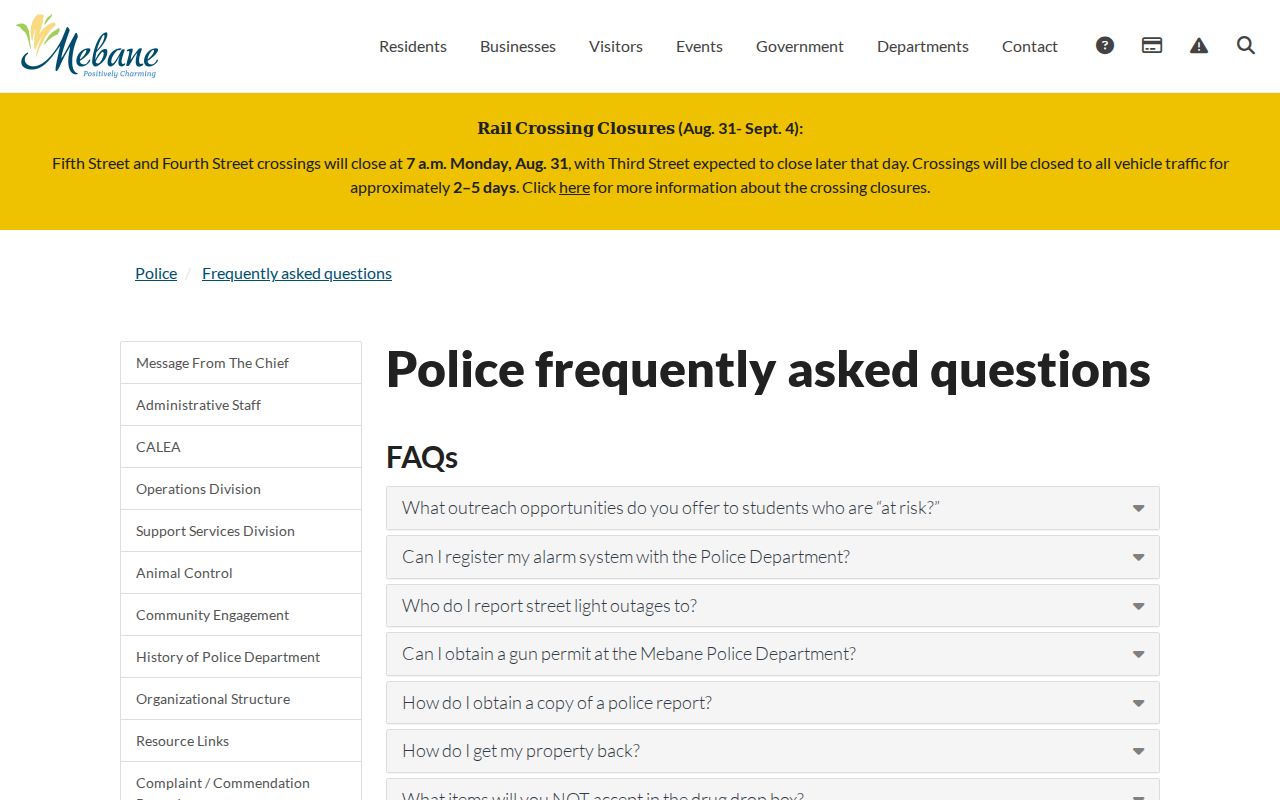Expand the "at risk" student outreach question
Image resolution: width=1280 pixels, height=800 pixels.
click(773, 508)
